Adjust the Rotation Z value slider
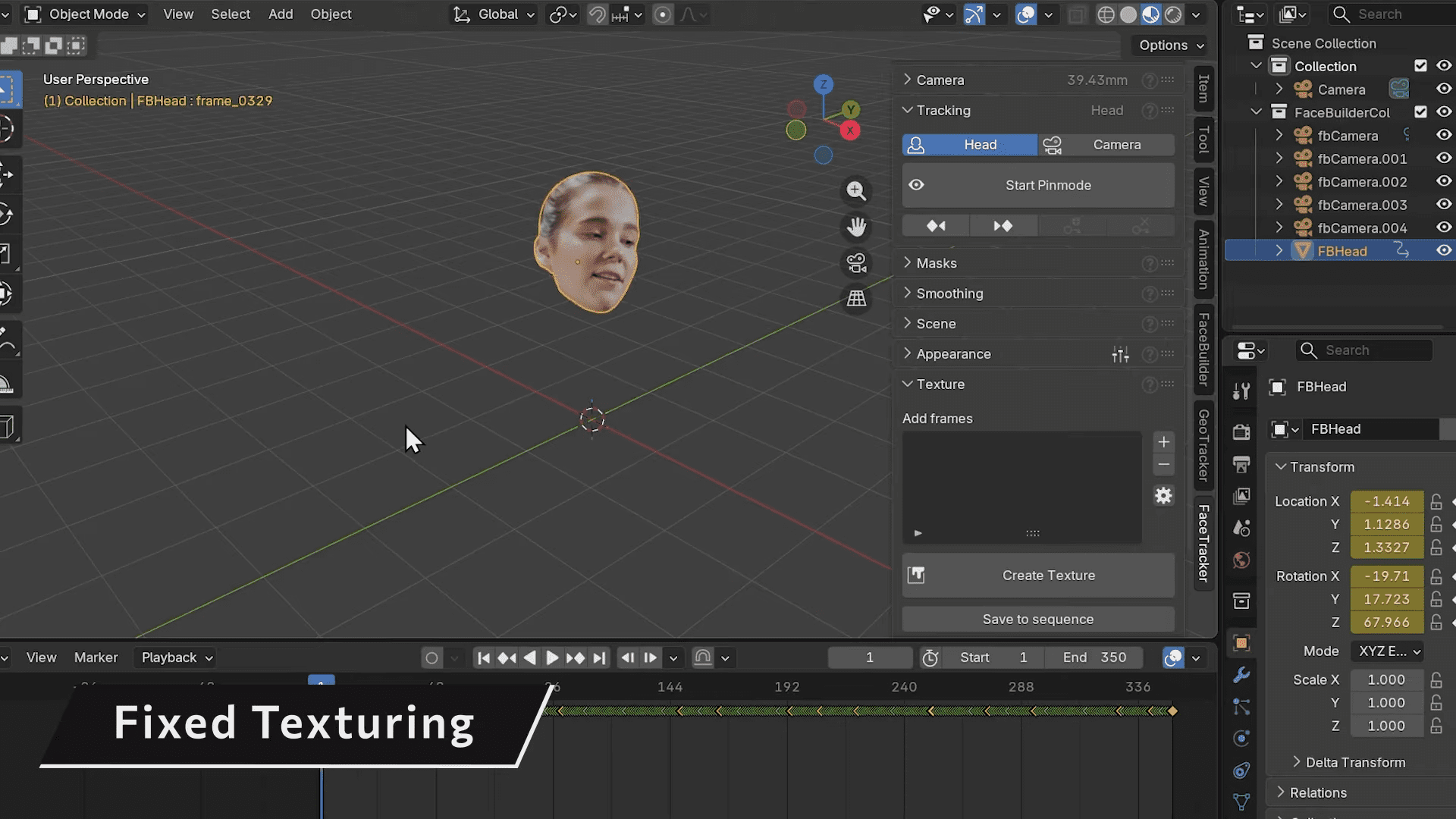1456x819 pixels. click(1386, 622)
